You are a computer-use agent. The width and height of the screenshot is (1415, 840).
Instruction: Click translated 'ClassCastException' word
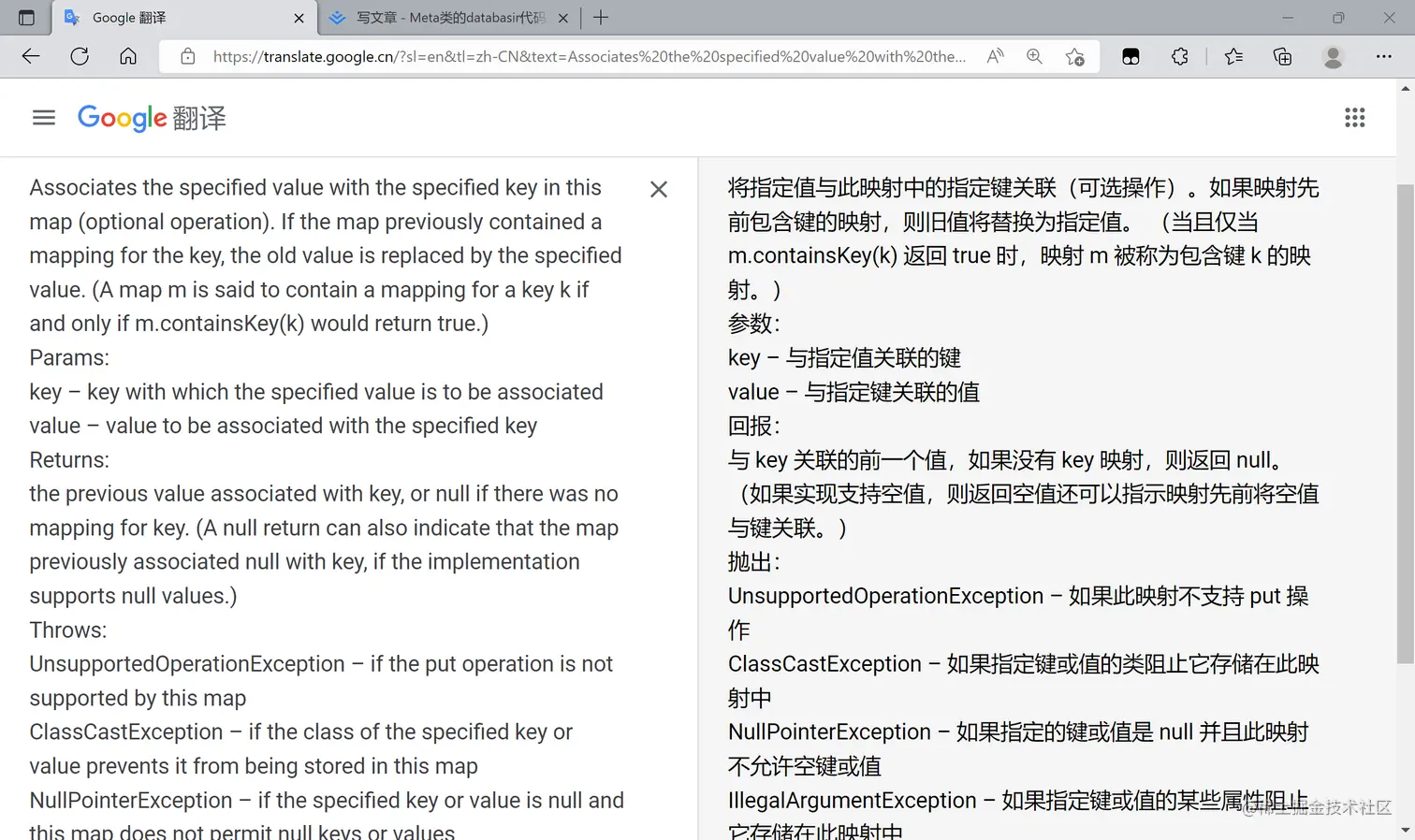click(x=824, y=664)
